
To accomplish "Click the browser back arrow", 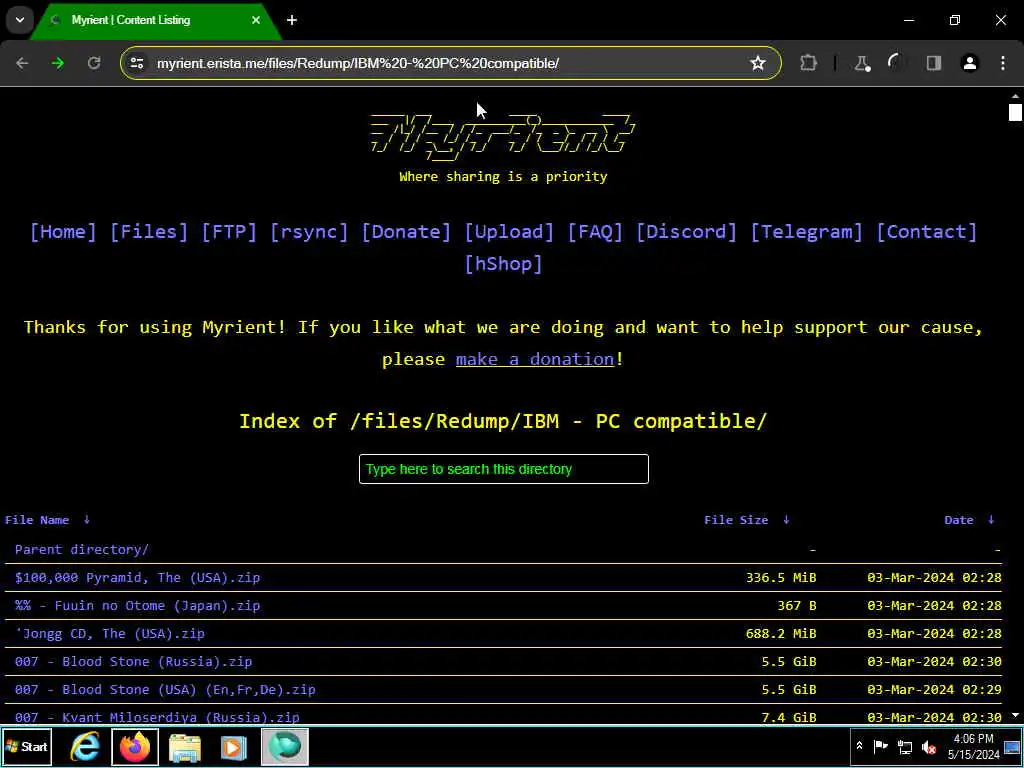I will tap(22, 63).
